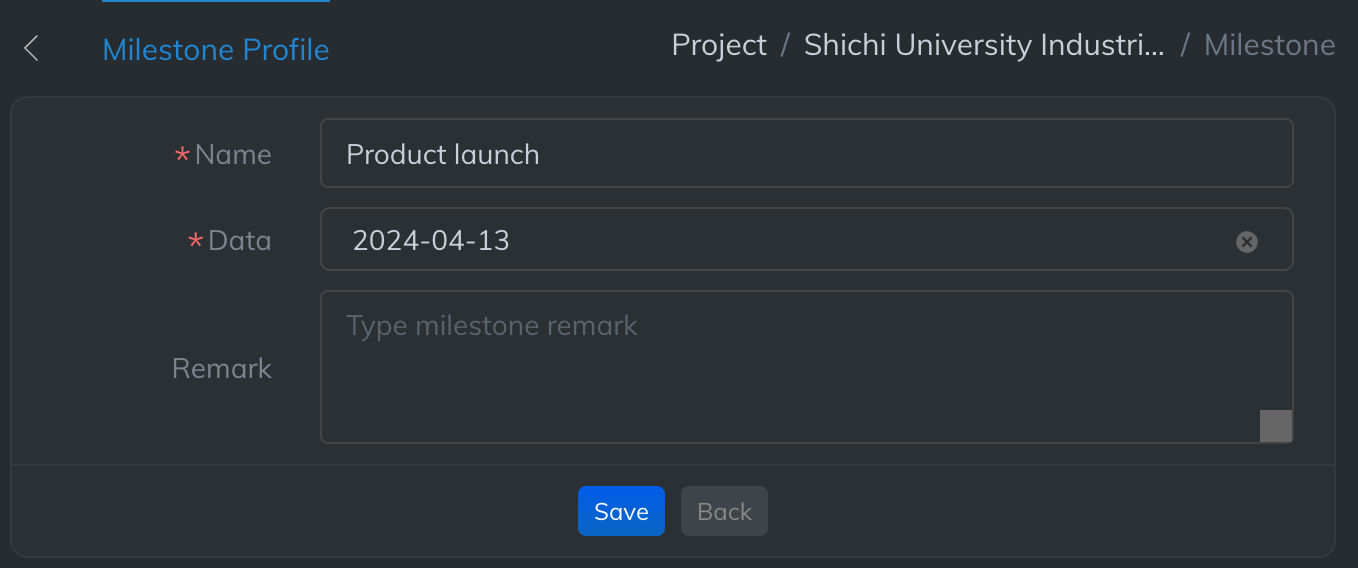Click the Milestone breadcrumb item
This screenshot has height=568, width=1358.
[1269, 45]
